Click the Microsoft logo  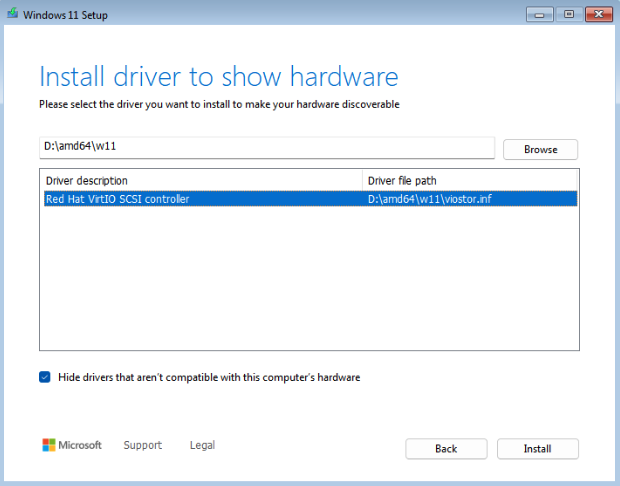(72, 445)
